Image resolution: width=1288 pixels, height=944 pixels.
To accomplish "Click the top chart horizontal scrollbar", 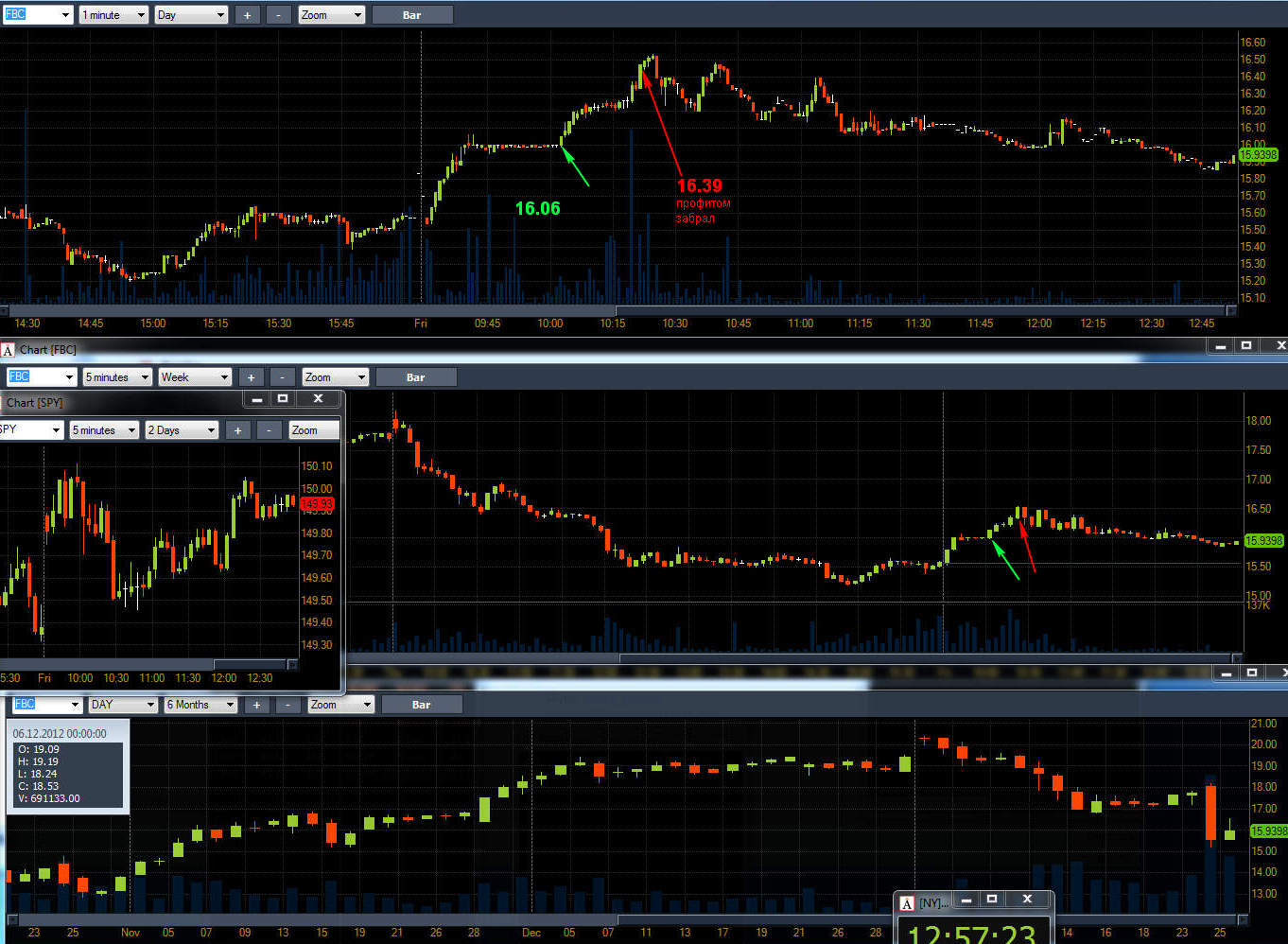I will [x=618, y=310].
